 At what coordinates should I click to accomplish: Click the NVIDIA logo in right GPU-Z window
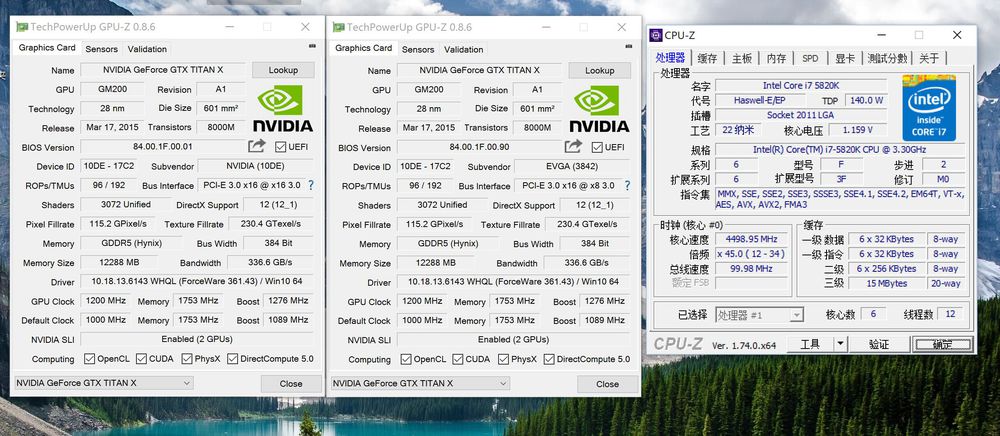point(599,109)
